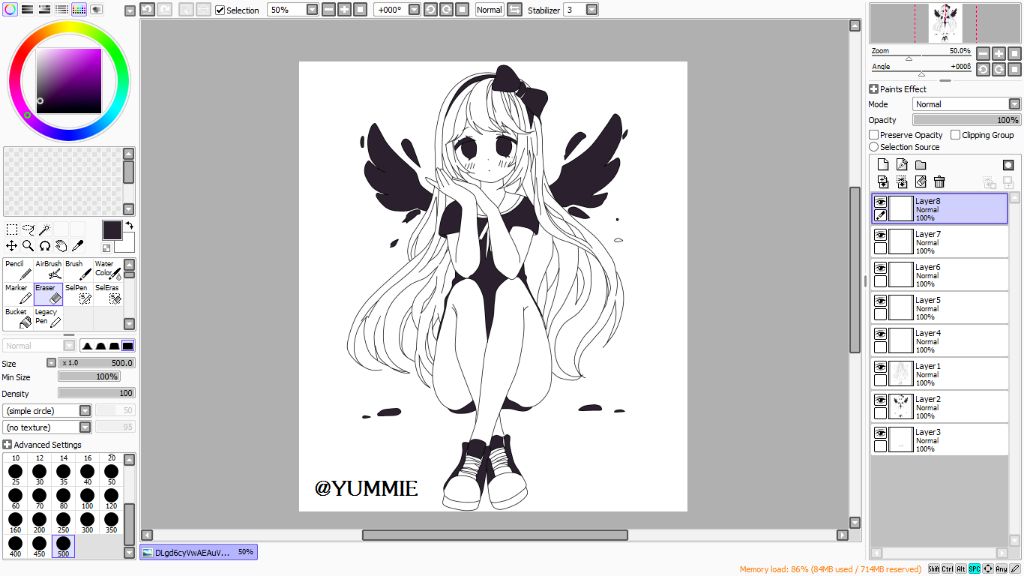
Task: Choose the Brush tool
Action: pos(78,270)
